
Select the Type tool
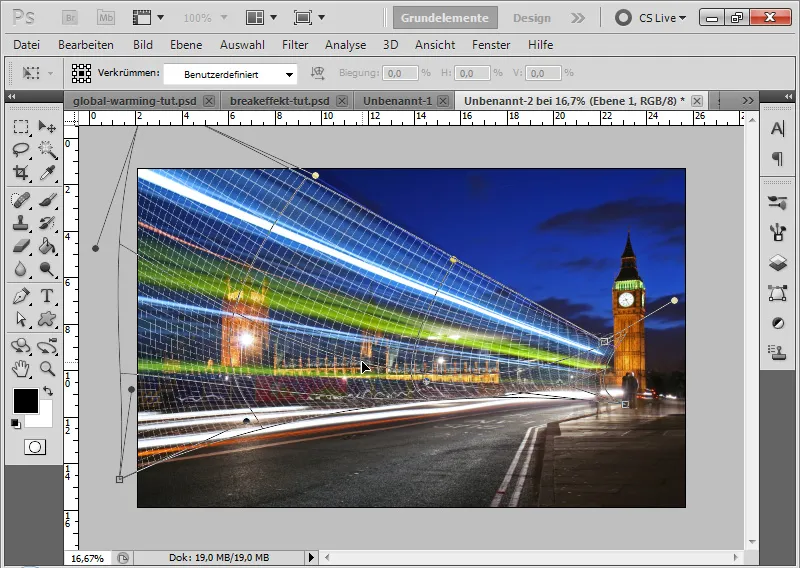click(47, 295)
